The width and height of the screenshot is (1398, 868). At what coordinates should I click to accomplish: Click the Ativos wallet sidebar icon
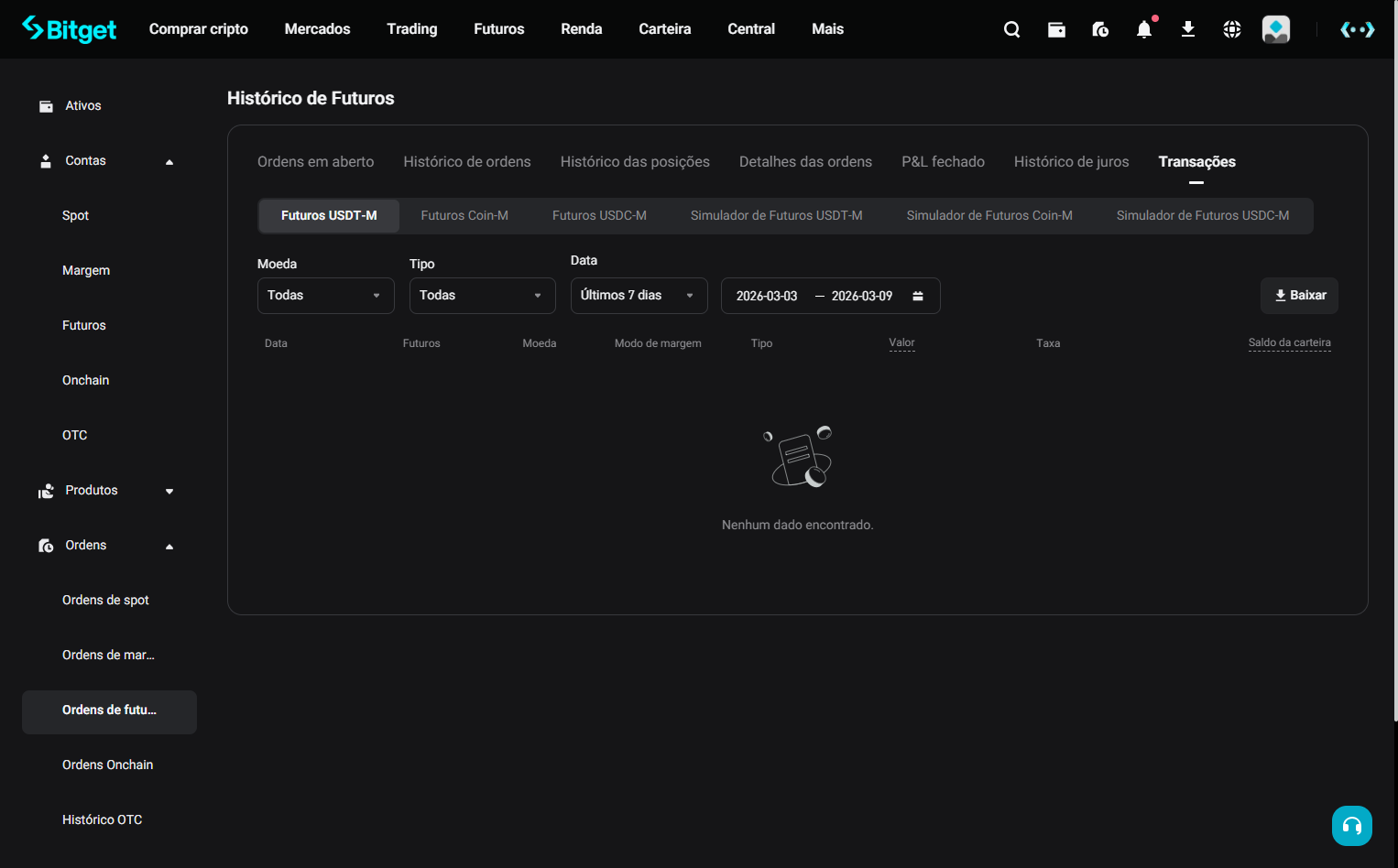click(x=46, y=106)
